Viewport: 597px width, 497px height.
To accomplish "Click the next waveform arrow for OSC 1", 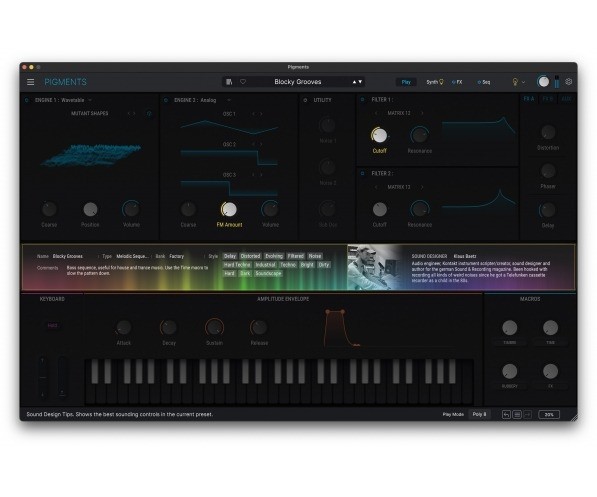I will coord(261,114).
